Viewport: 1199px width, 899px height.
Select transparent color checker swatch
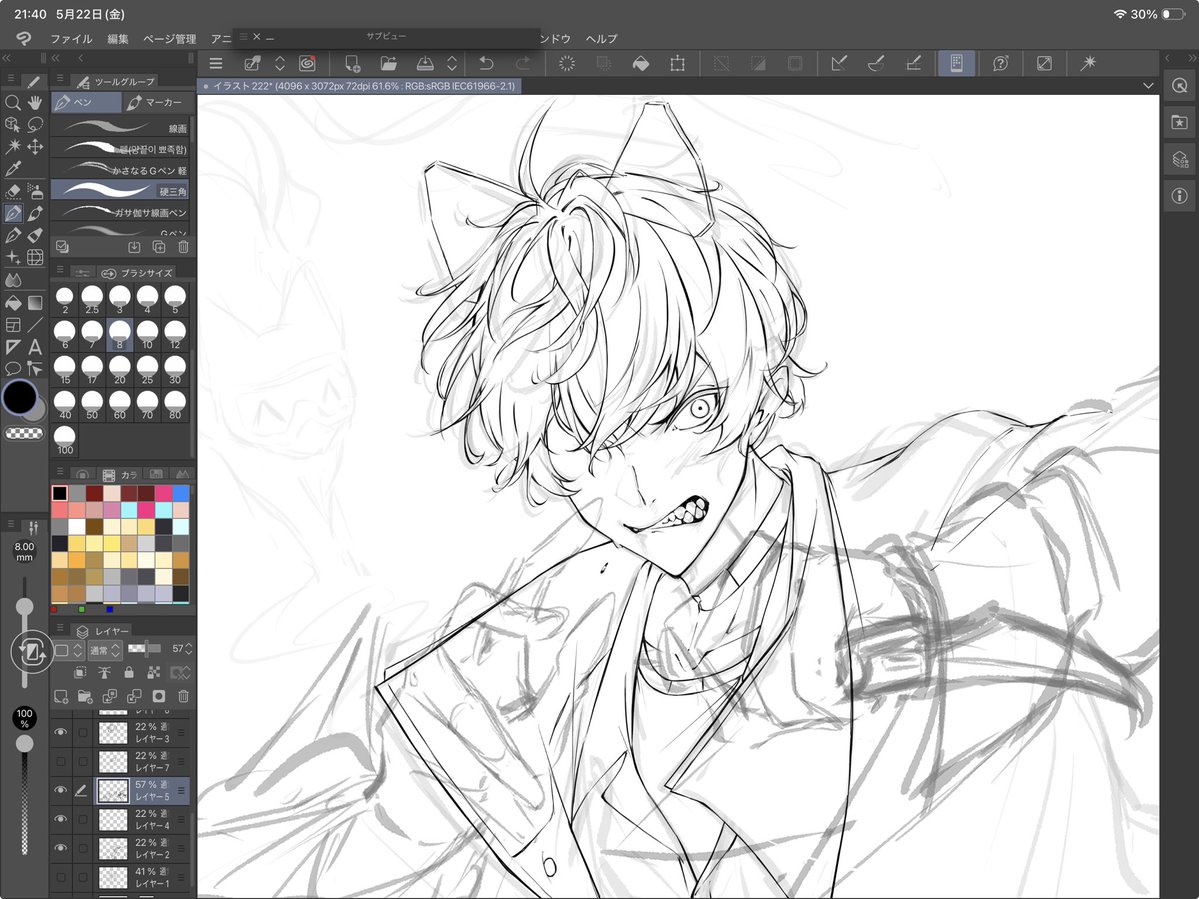point(23,433)
